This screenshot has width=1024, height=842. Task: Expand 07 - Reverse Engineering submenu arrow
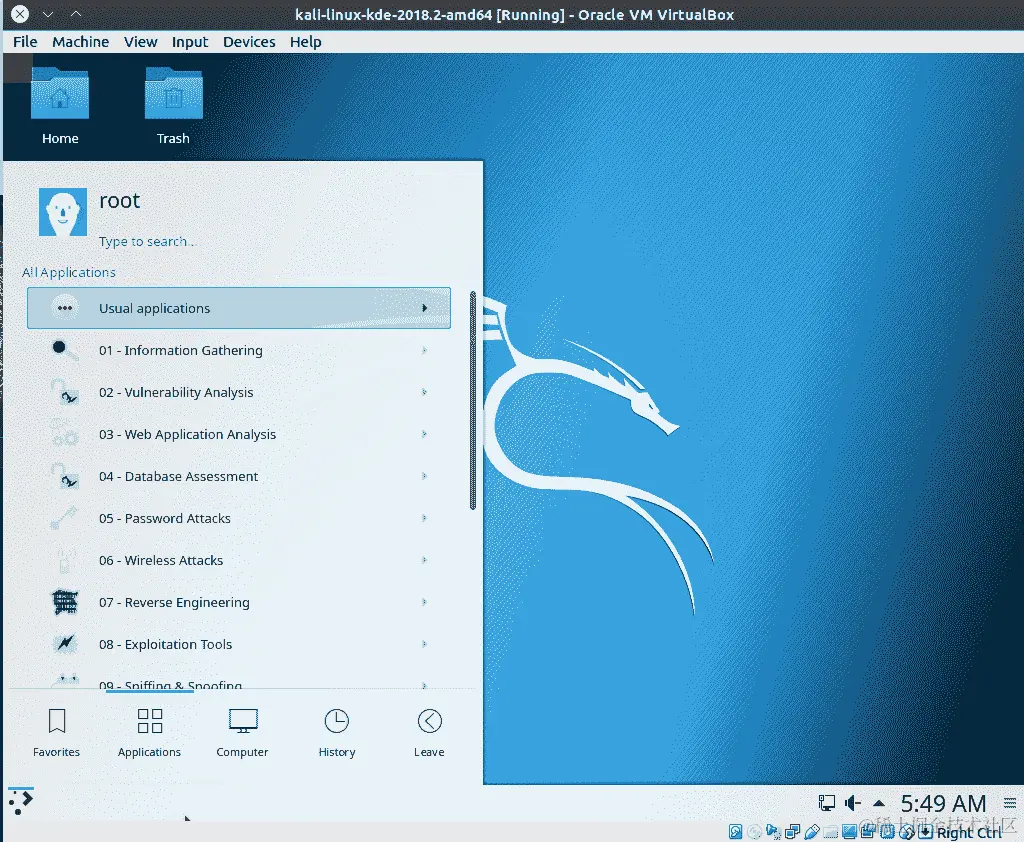click(424, 602)
